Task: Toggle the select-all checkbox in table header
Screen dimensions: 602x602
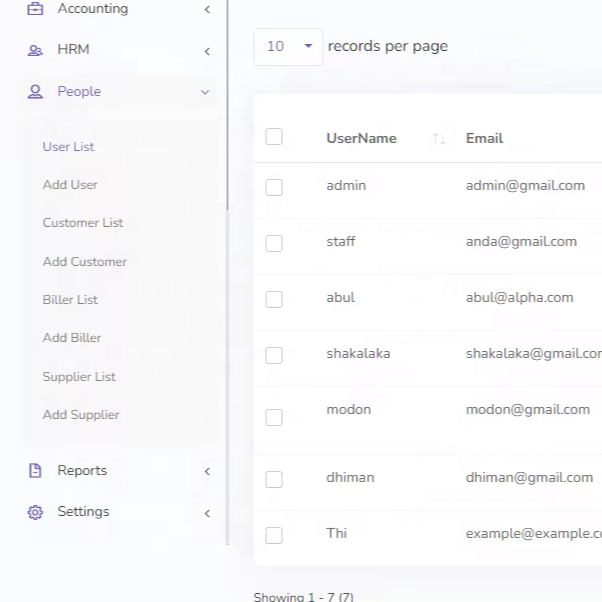Action: click(x=274, y=137)
